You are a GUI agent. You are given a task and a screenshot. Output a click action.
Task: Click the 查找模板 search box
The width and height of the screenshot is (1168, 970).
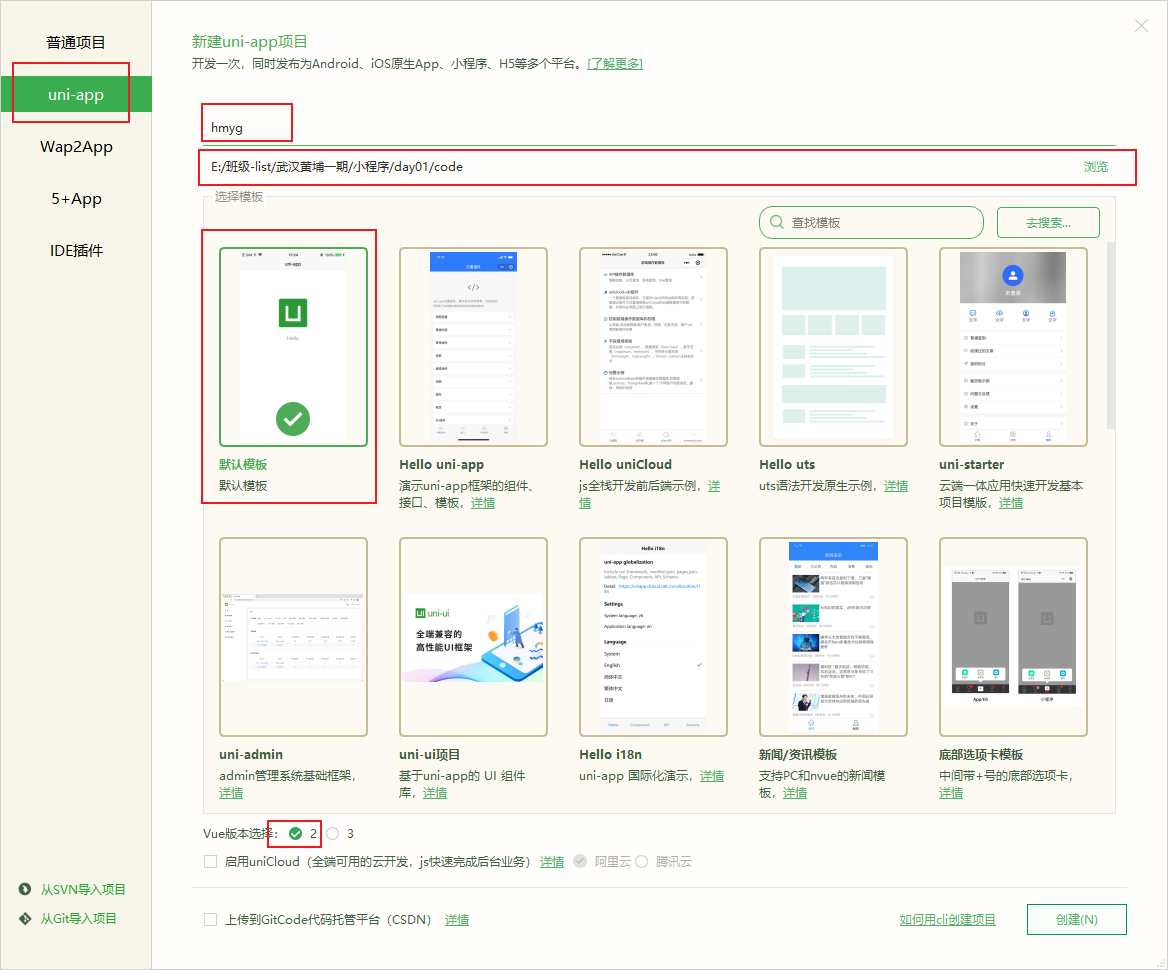pos(871,223)
